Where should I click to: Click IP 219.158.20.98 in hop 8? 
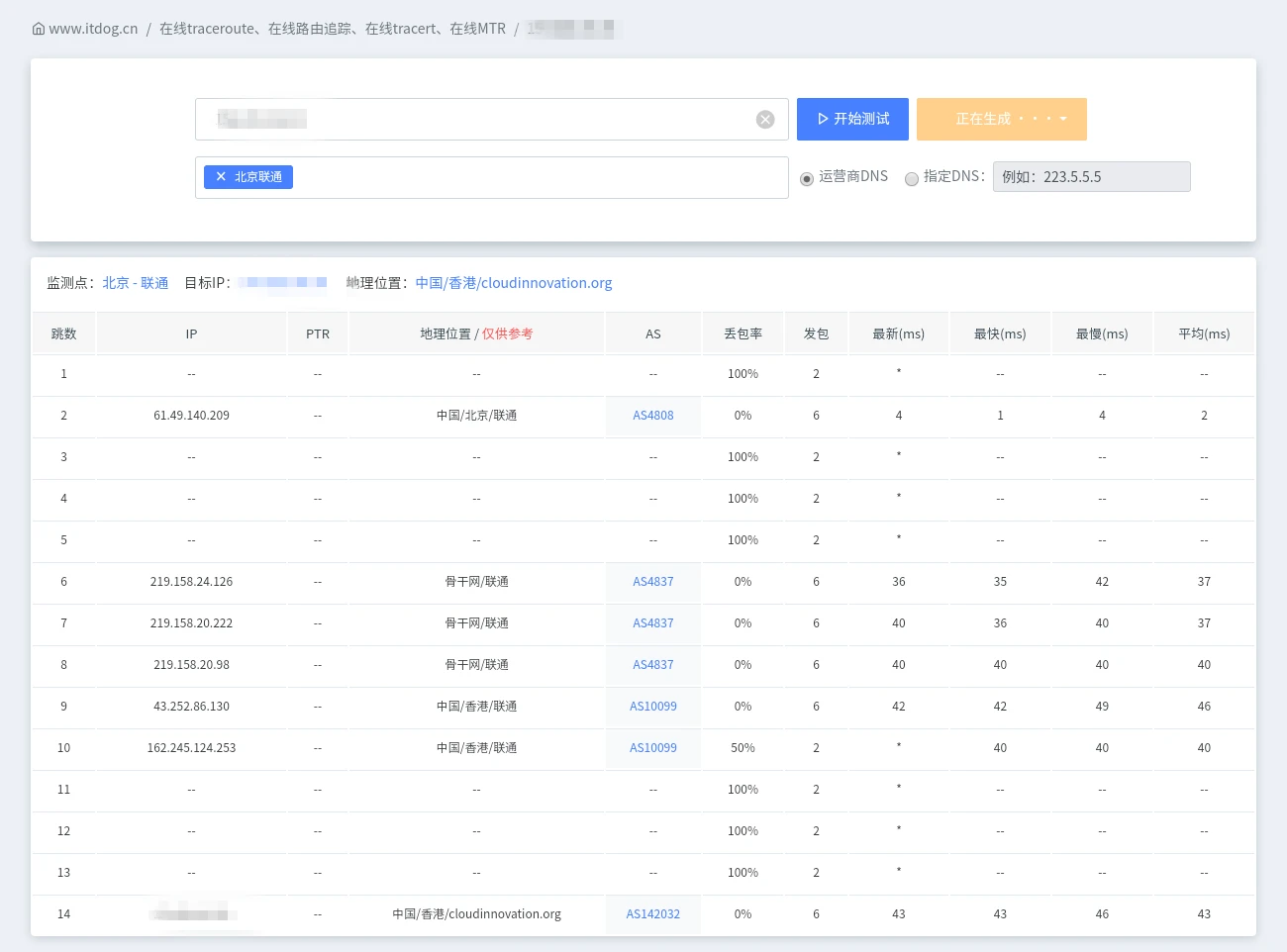(x=191, y=665)
